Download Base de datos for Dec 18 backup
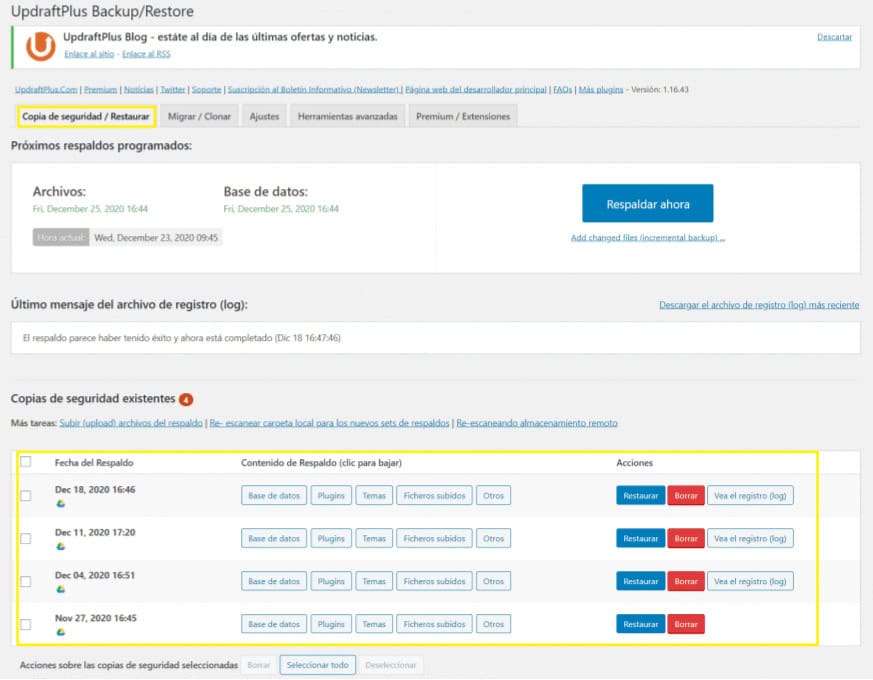Image resolution: width=873 pixels, height=680 pixels. [274, 496]
